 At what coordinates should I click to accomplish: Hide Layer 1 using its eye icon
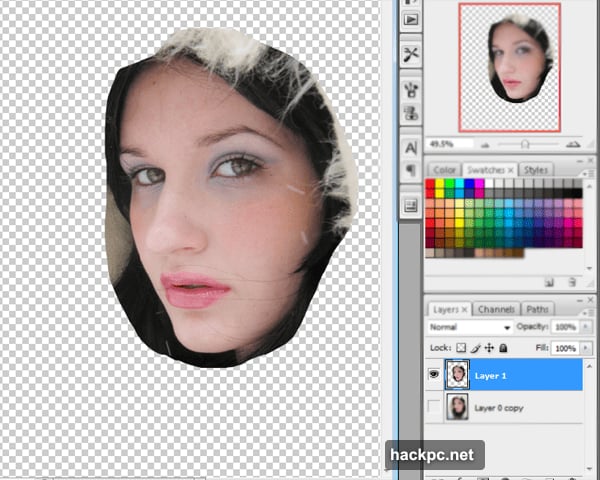coord(434,374)
